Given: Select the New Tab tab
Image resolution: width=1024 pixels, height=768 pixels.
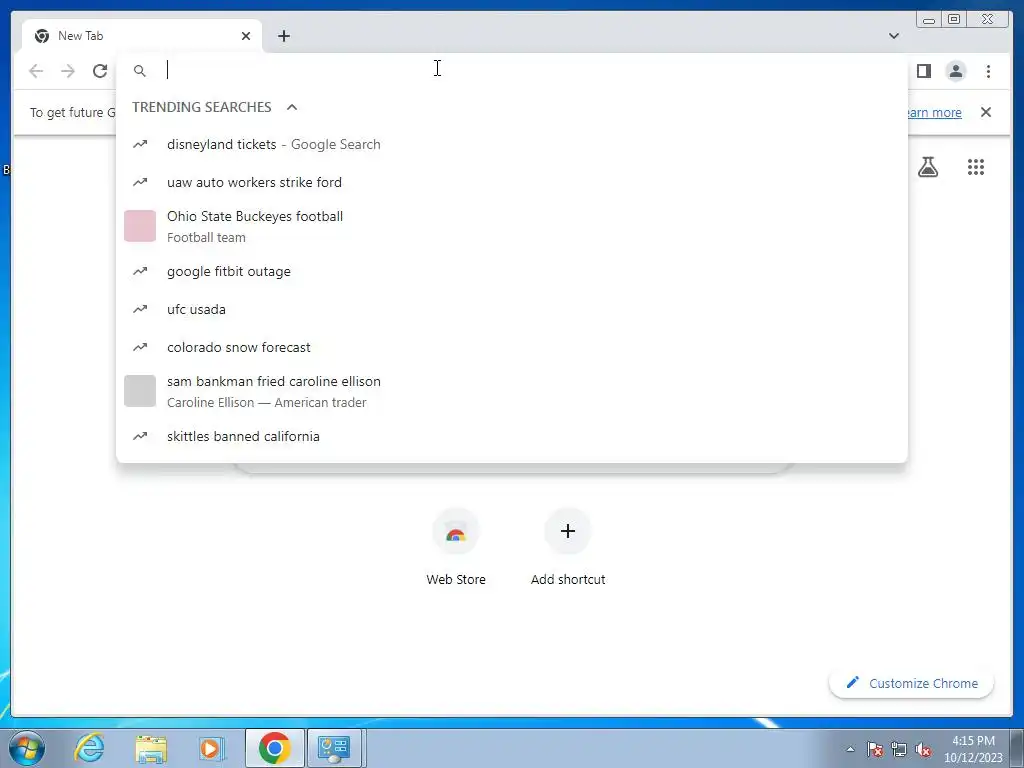Looking at the screenshot, I should [142, 36].
